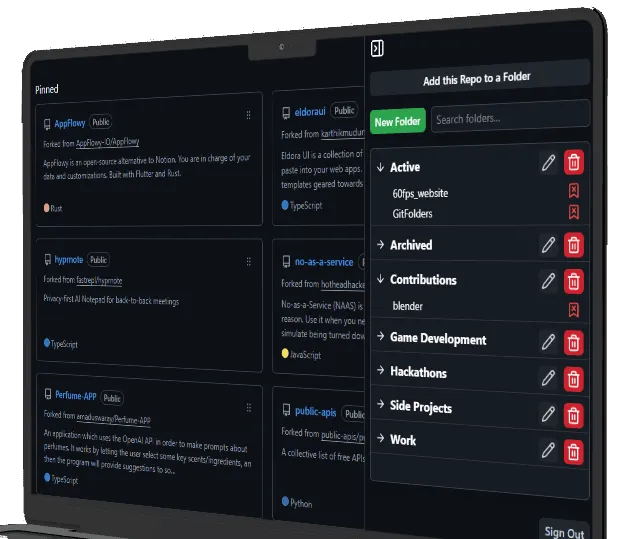Click the Public badge beside eldoraui

point(344,110)
